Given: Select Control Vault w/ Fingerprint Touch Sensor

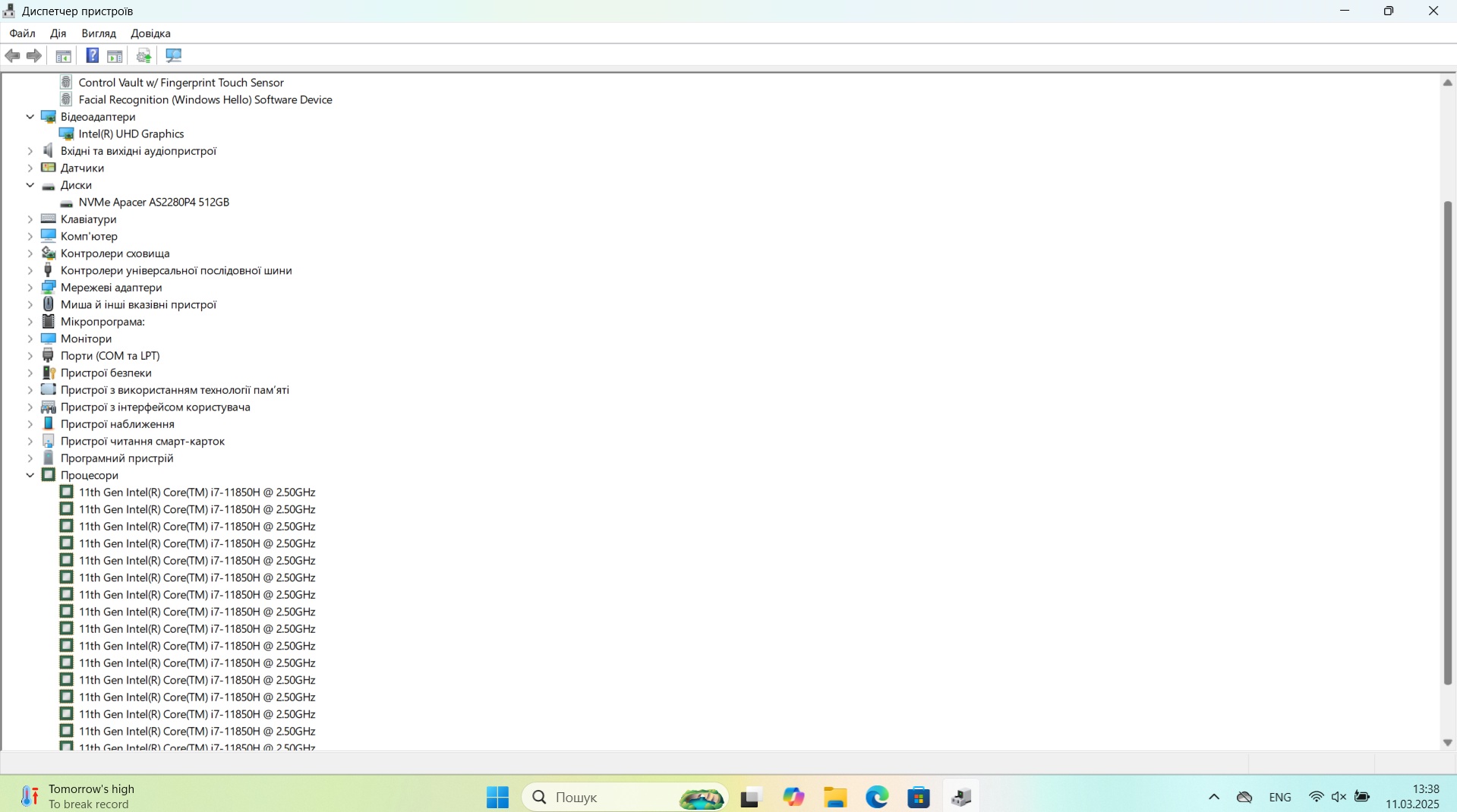Looking at the screenshot, I should pos(181,83).
